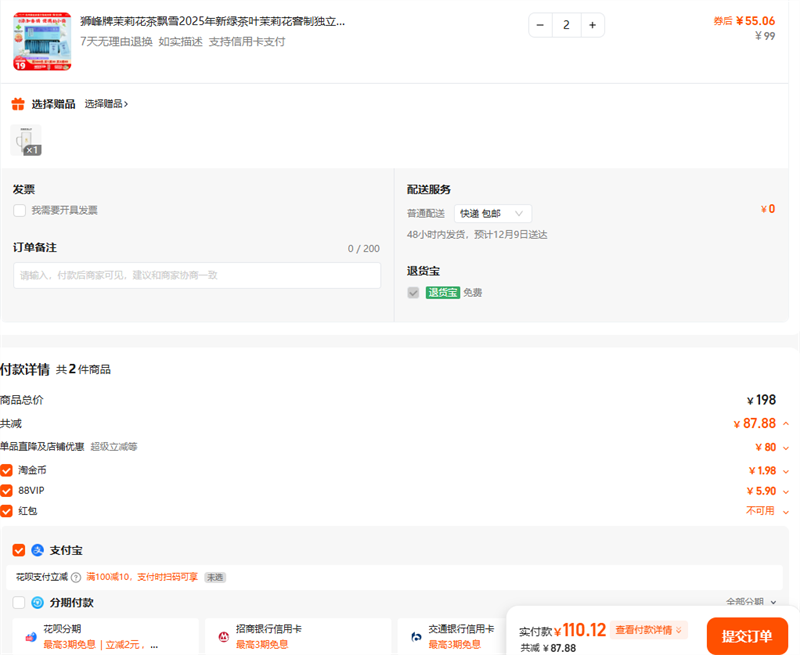
Task: Click the 选择赠品 chevron link
Action: tap(106, 104)
